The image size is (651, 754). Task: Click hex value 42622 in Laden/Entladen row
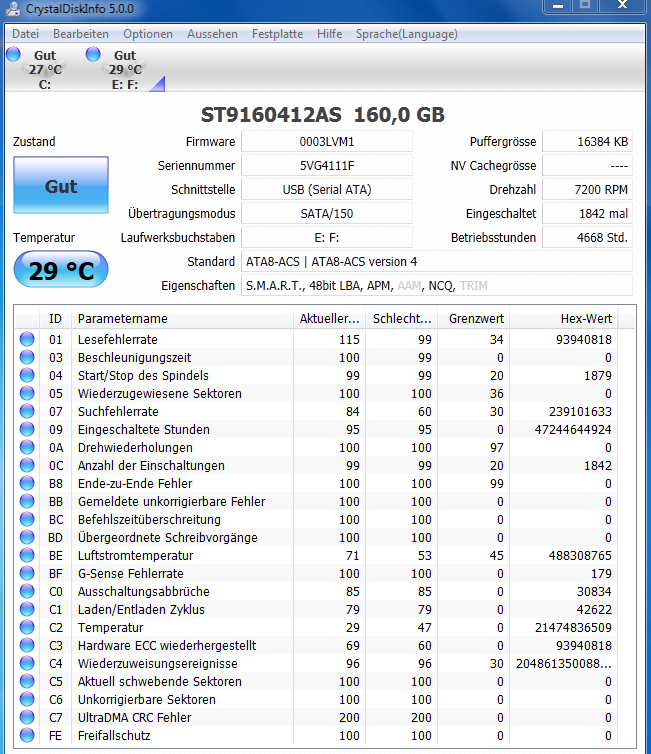click(x=594, y=609)
